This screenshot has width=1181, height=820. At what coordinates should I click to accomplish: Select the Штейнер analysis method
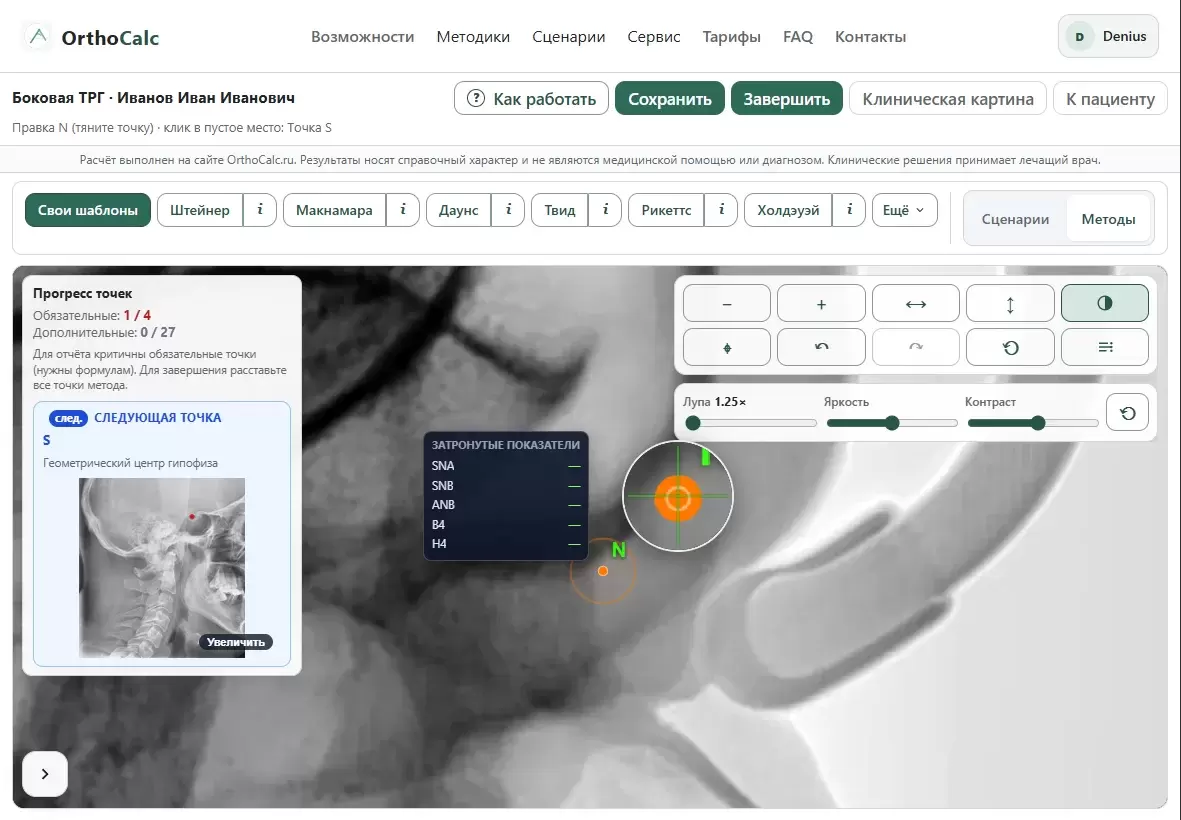pyautogui.click(x=200, y=210)
